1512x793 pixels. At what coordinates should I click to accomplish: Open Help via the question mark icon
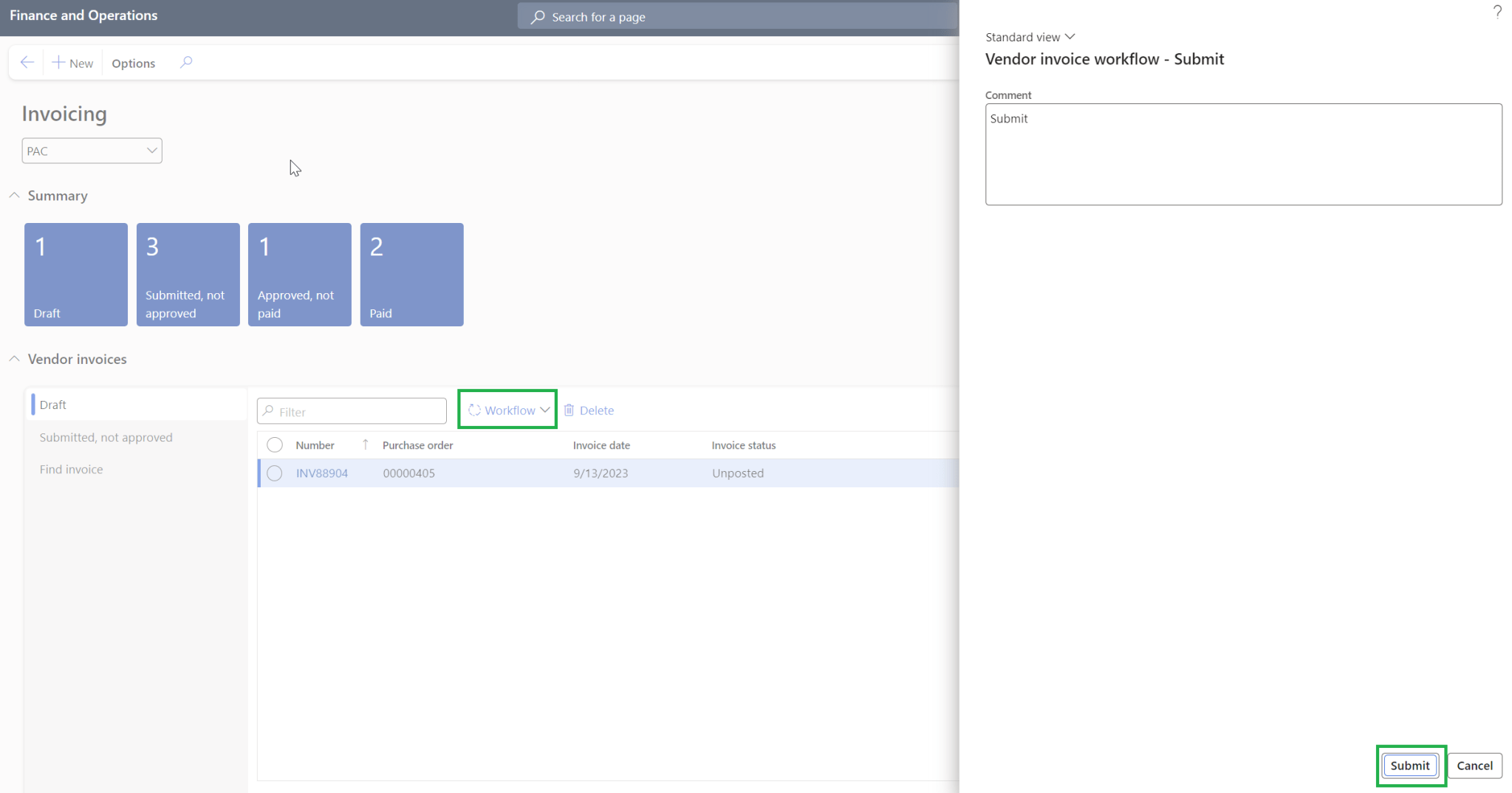(x=1498, y=12)
